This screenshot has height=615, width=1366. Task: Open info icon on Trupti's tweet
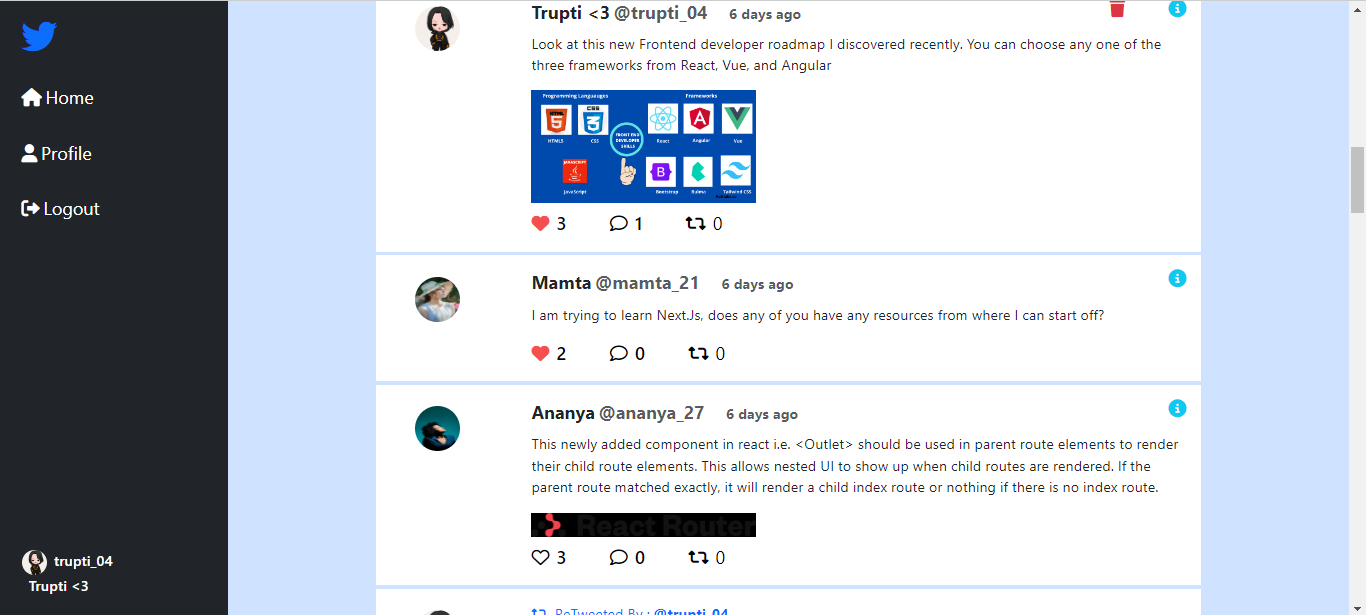click(1177, 8)
